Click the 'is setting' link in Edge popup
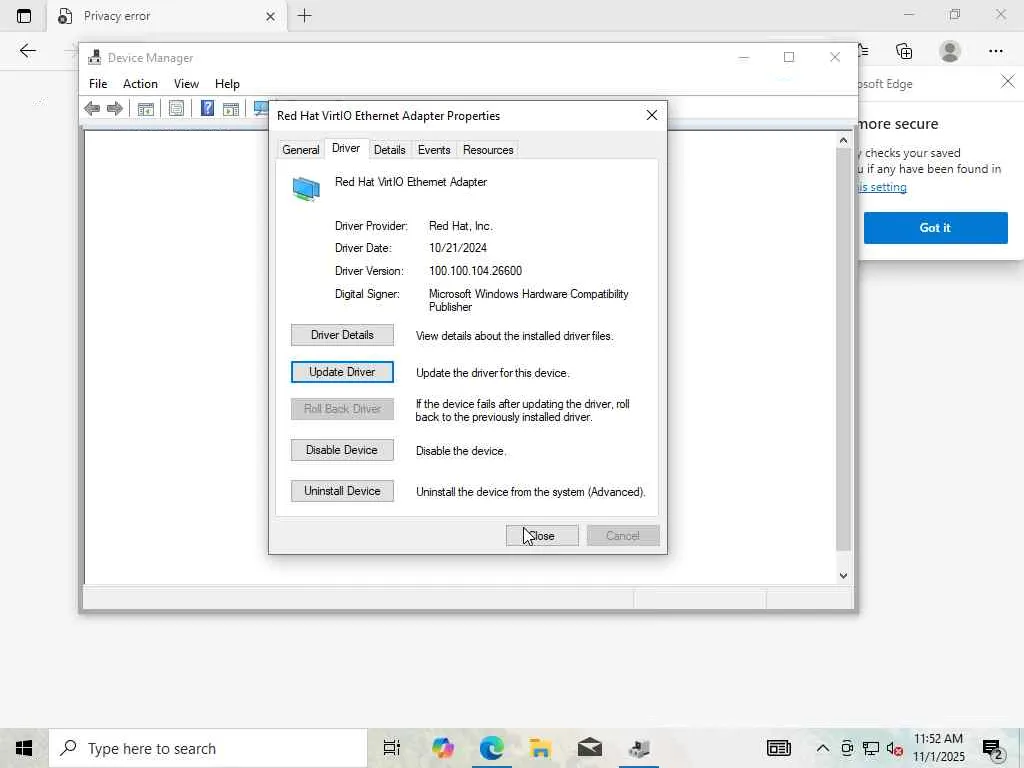The height and width of the screenshot is (768, 1024). click(882, 187)
